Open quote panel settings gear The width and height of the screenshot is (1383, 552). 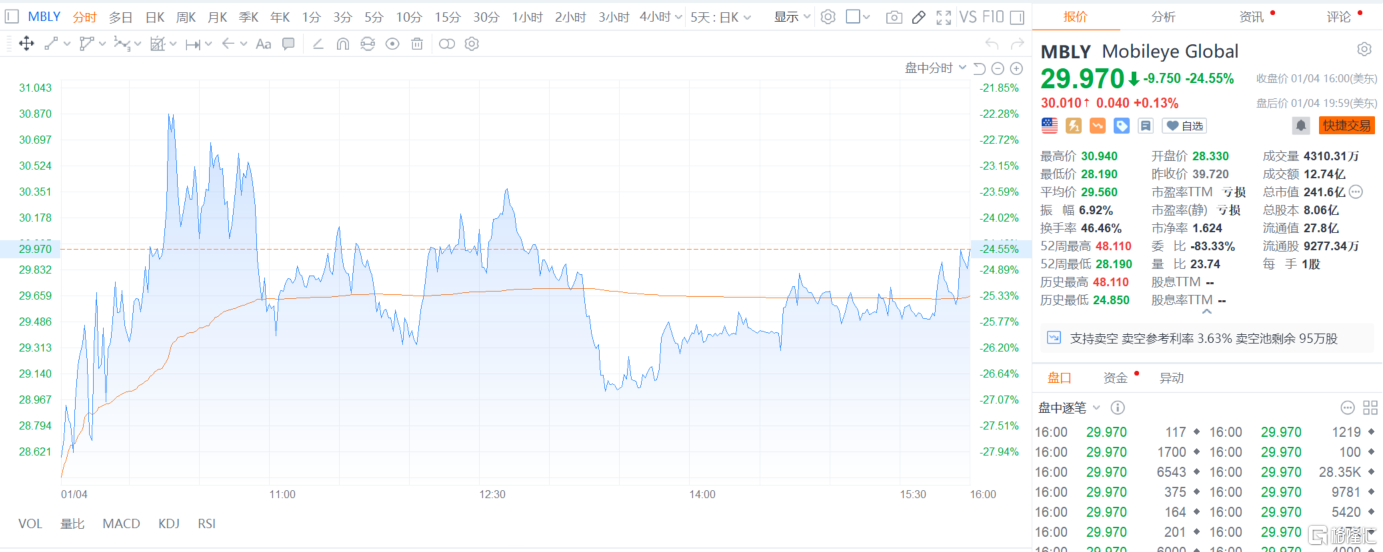tap(1364, 50)
